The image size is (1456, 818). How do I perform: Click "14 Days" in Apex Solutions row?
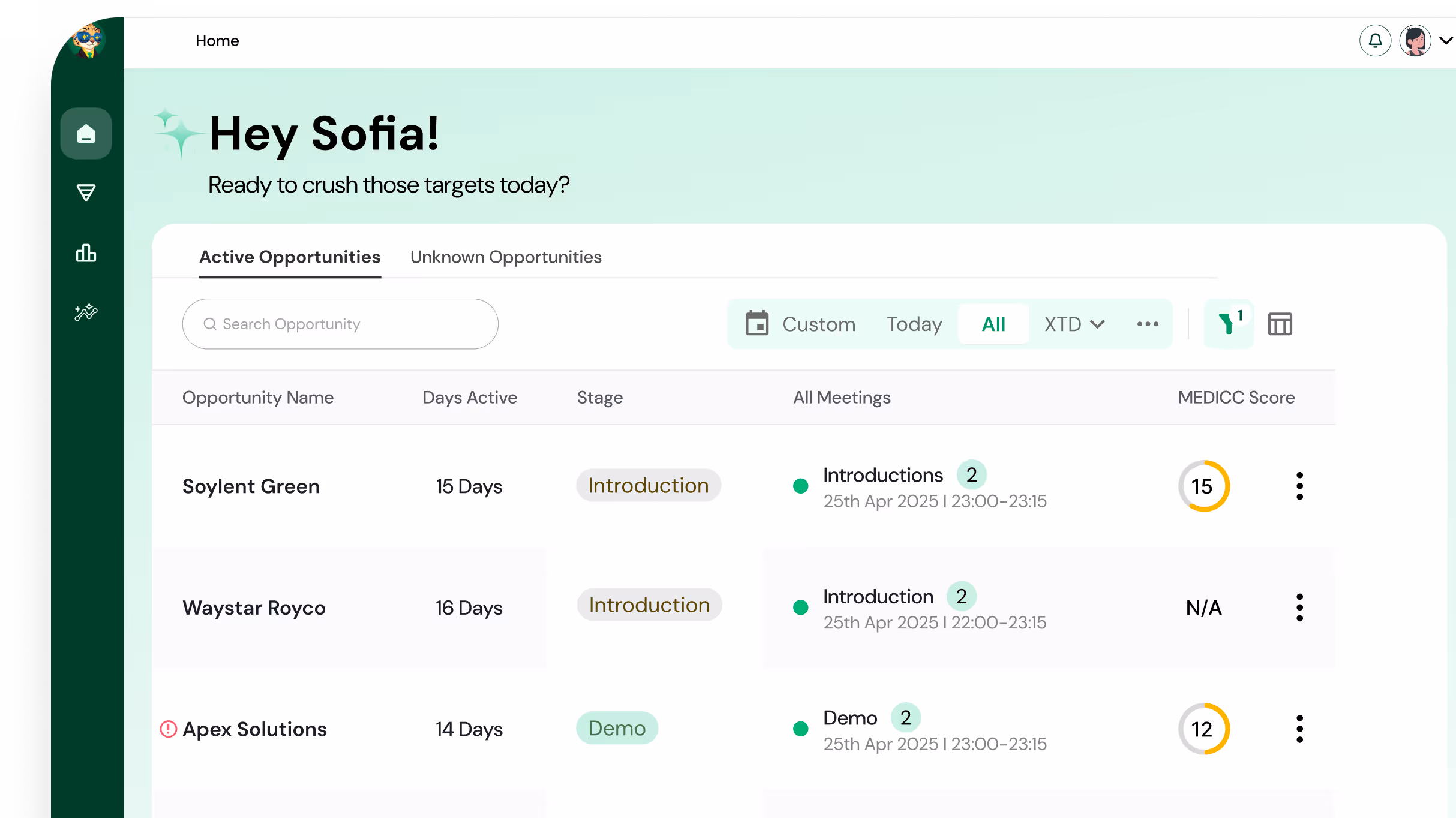coord(469,729)
